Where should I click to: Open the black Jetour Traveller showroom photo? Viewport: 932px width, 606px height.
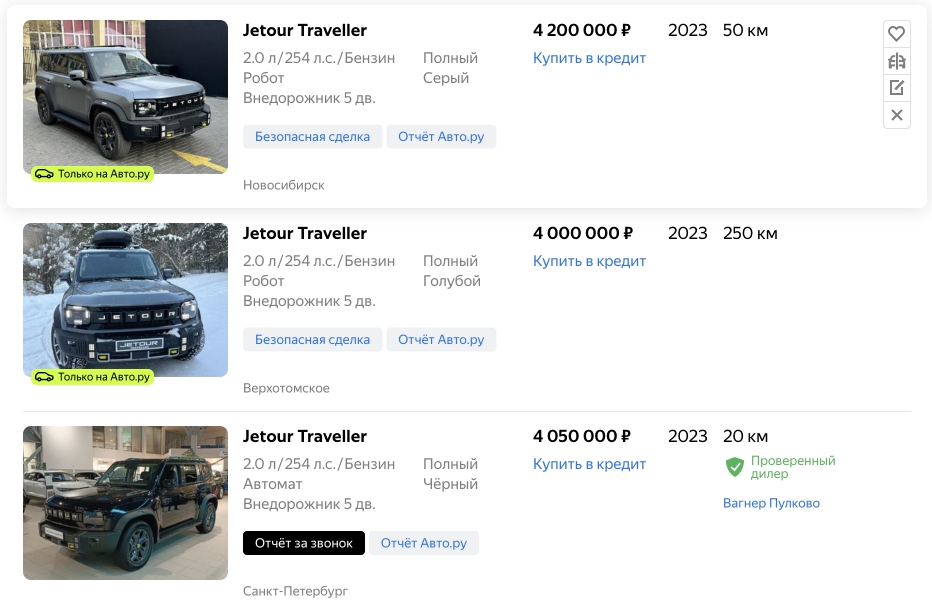pyautogui.click(x=125, y=502)
